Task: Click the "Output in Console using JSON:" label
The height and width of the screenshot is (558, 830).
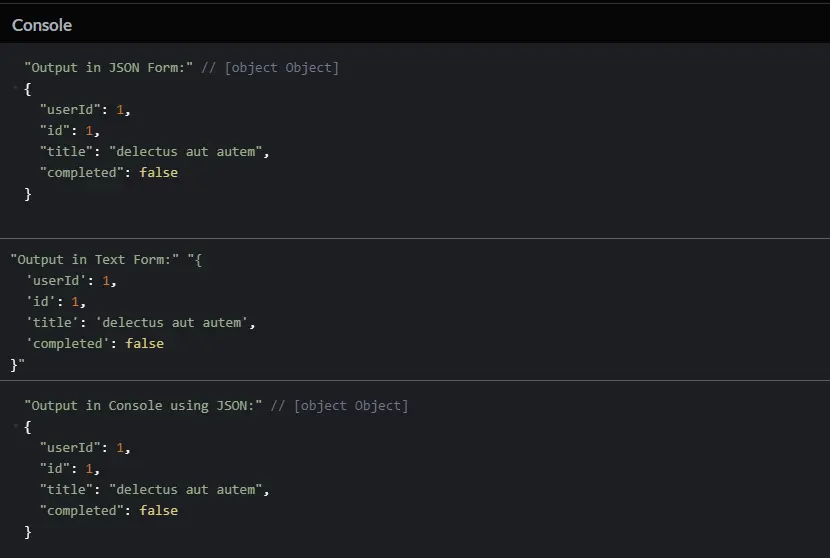Action: 143,406
